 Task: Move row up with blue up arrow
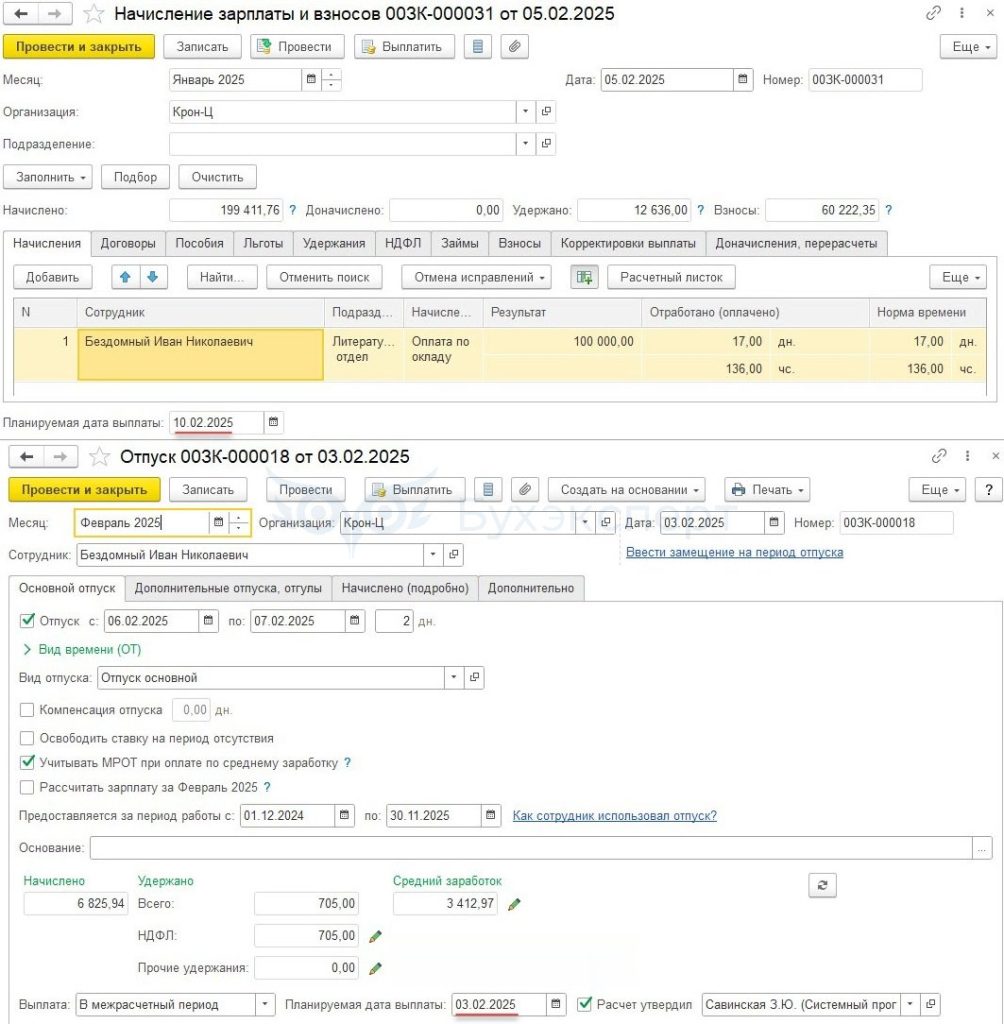point(125,277)
